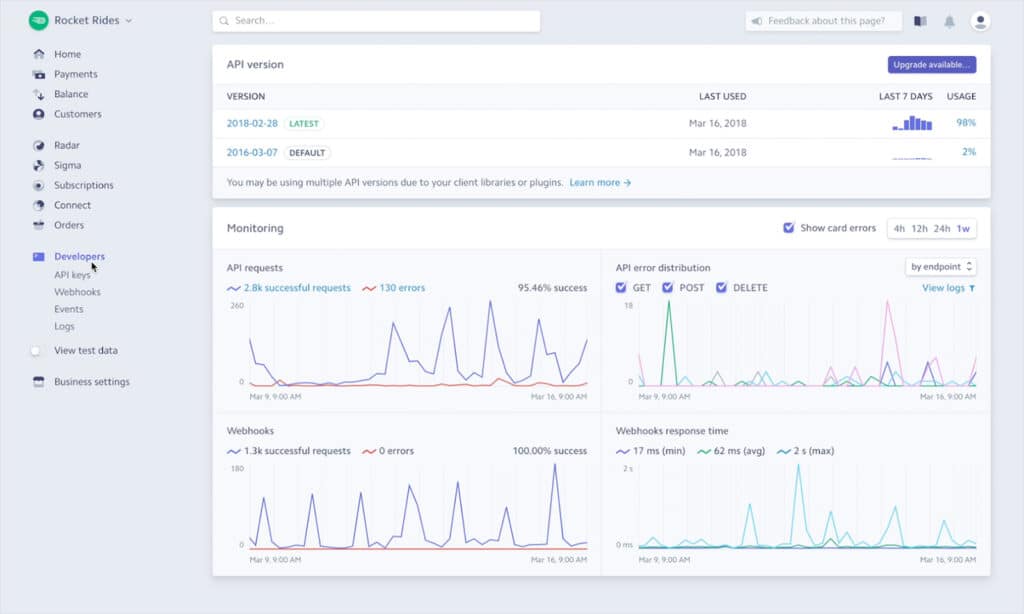Click inside the Search field
Screen dimensions: 1024x614
[375, 20]
